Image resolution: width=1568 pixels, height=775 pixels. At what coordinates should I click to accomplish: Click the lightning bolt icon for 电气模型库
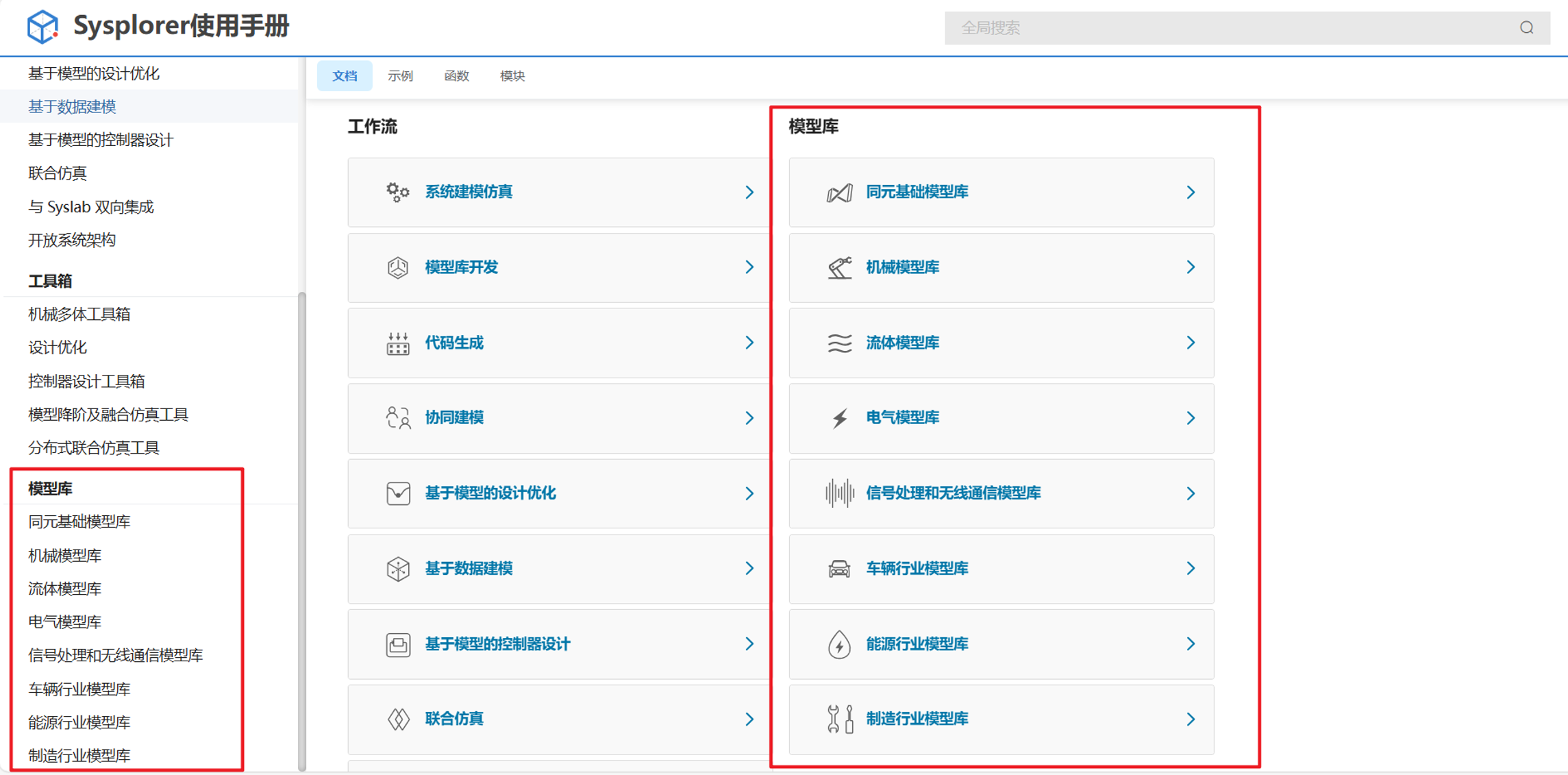(839, 418)
